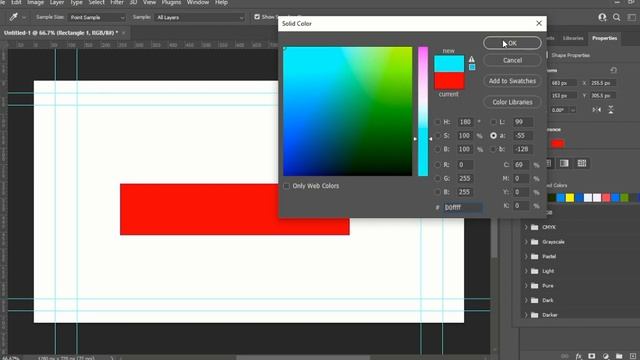Click the current red color preview

(x=449, y=81)
